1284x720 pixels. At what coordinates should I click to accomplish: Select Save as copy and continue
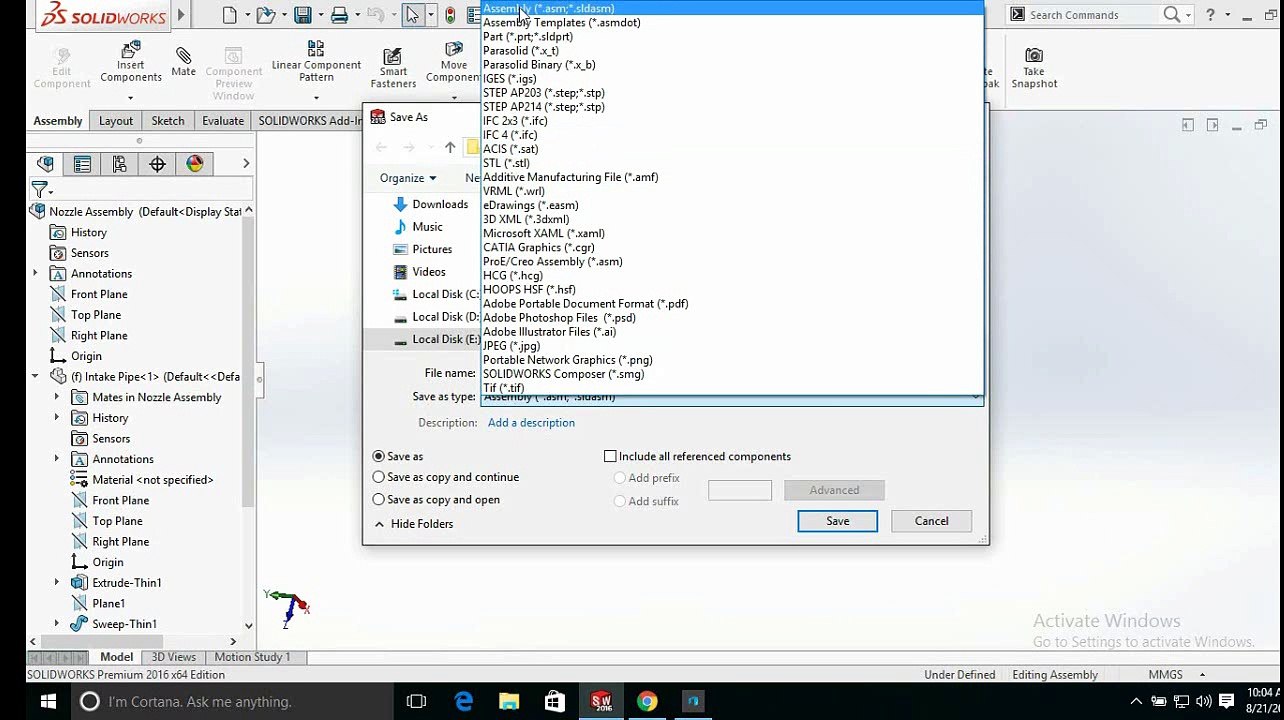pos(378,477)
